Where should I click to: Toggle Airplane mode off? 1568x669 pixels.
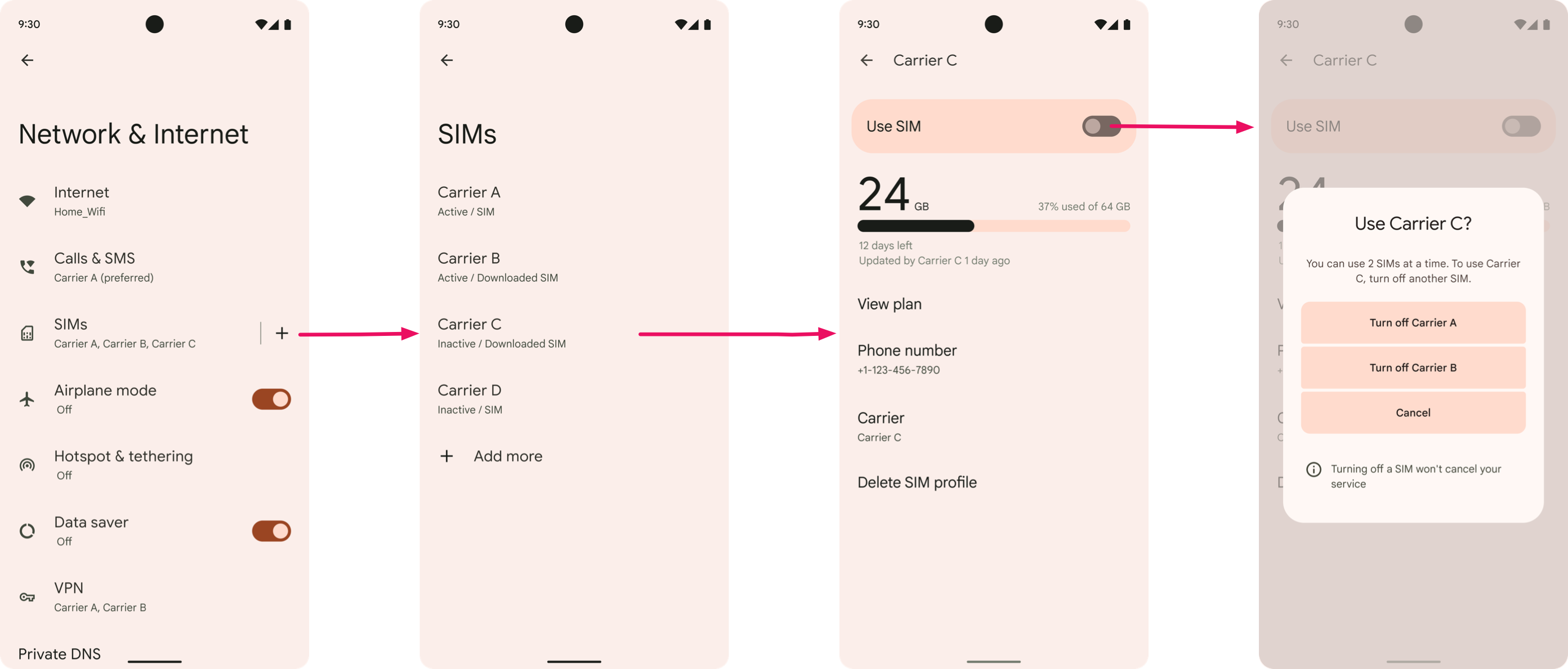coord(270,399)
